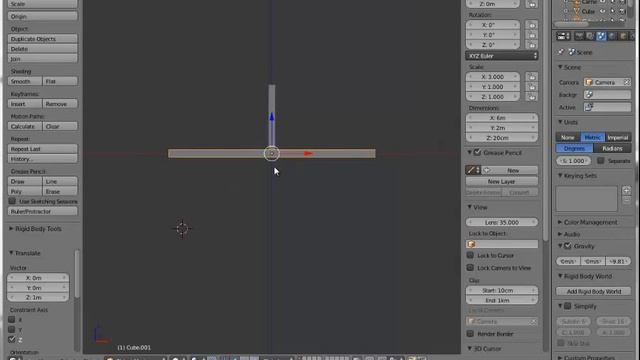Enable Render Border checkbox
The width and height of the screenshot is (640, 360).
click(x=470, y=333)
